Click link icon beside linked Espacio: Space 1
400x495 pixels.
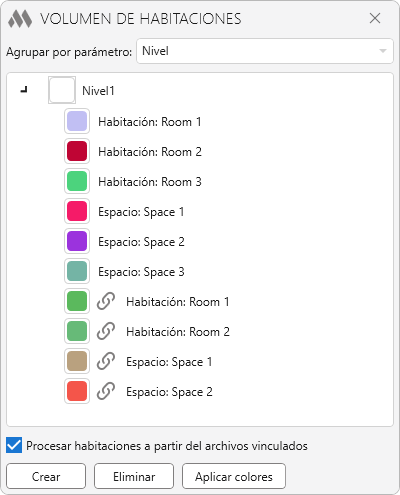click(x=106, y=361)
